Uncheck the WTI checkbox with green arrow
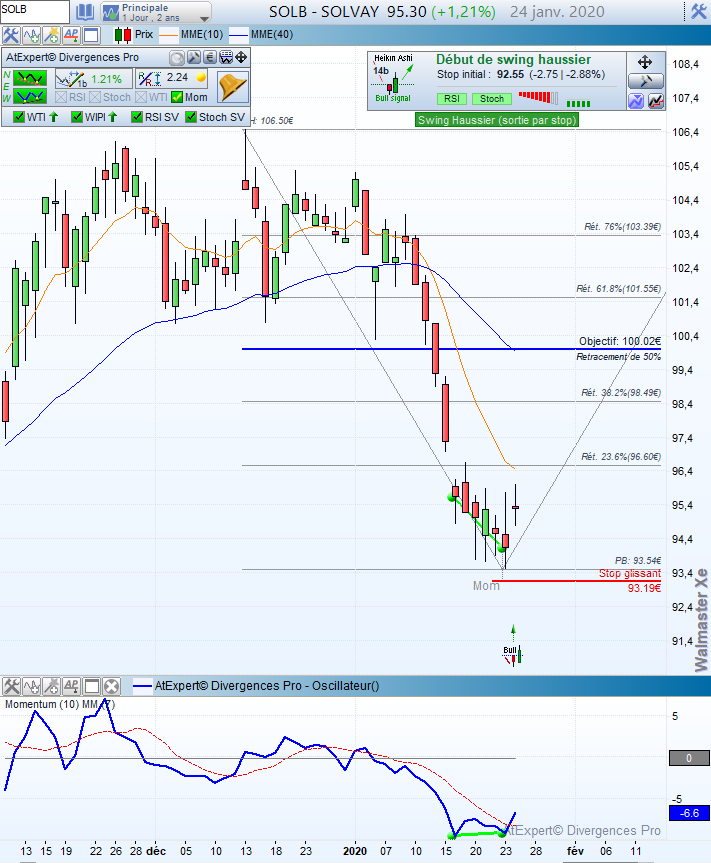This screenshot has height=863, width=711. pyautogui.click(x=19, y=117)
